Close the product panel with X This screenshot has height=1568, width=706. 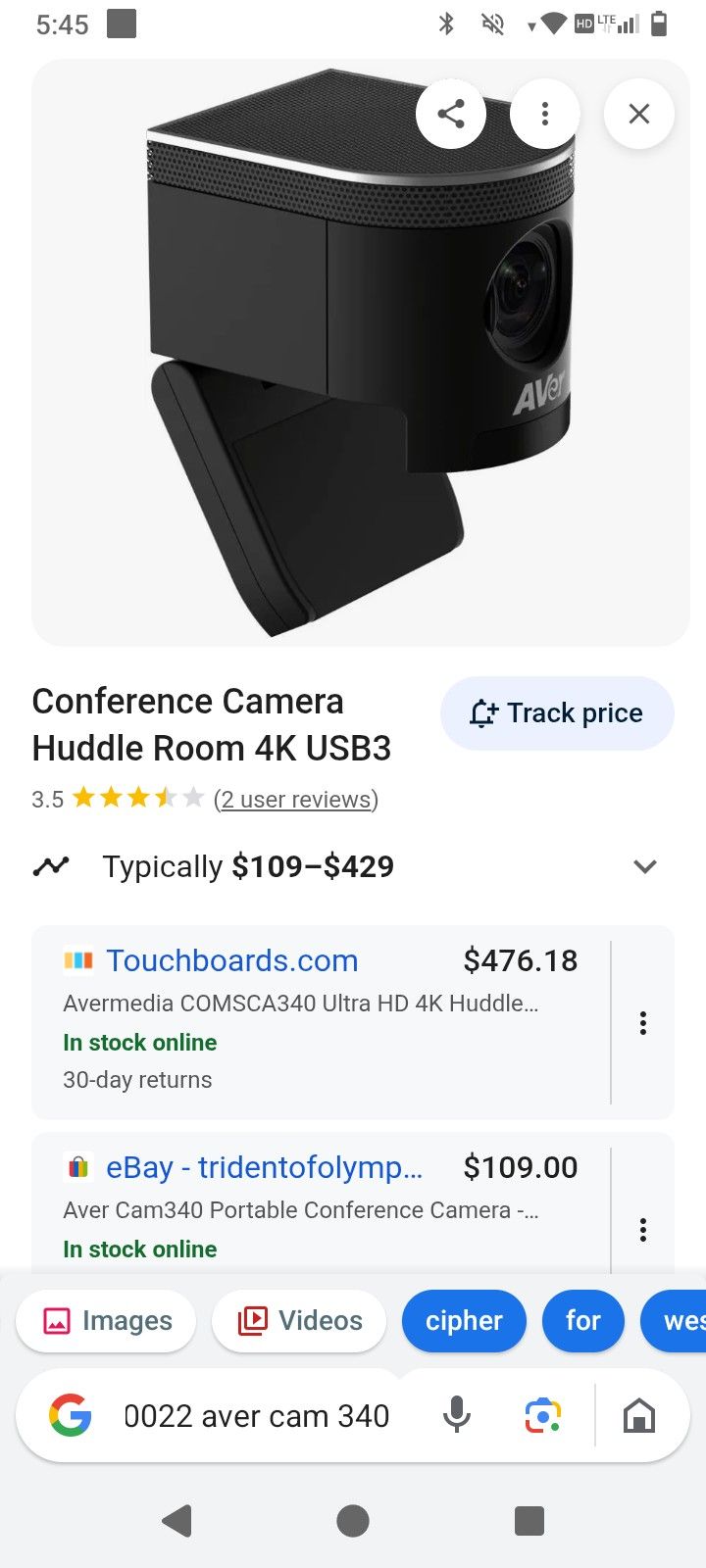(639, 114)
